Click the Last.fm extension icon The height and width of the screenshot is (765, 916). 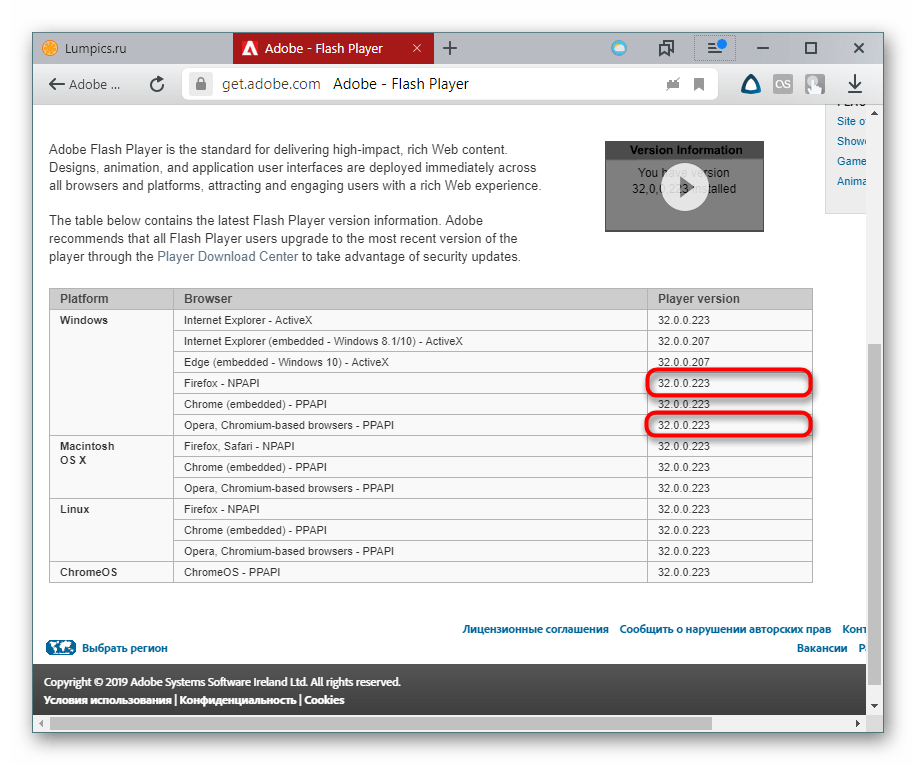(783, 85)
